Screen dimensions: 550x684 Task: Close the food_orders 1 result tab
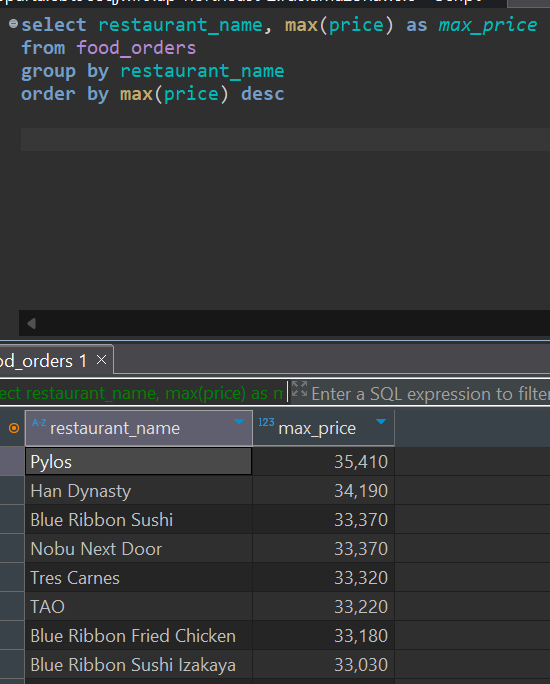pos(101,360)
